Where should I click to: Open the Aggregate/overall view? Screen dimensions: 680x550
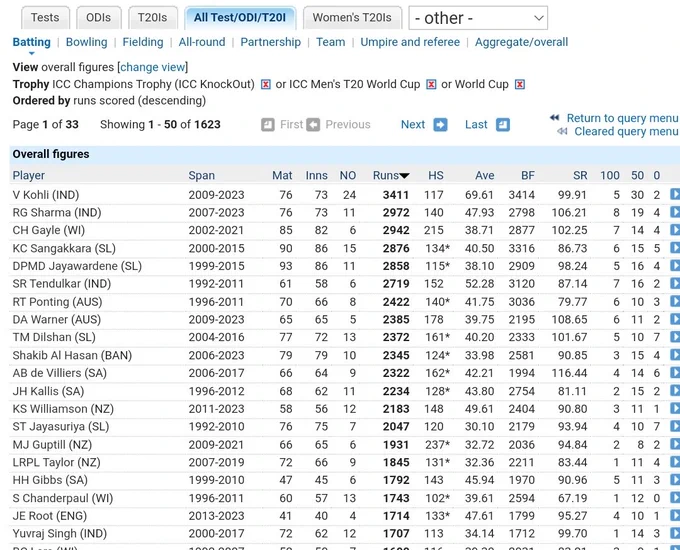click(x=521, y=42)
